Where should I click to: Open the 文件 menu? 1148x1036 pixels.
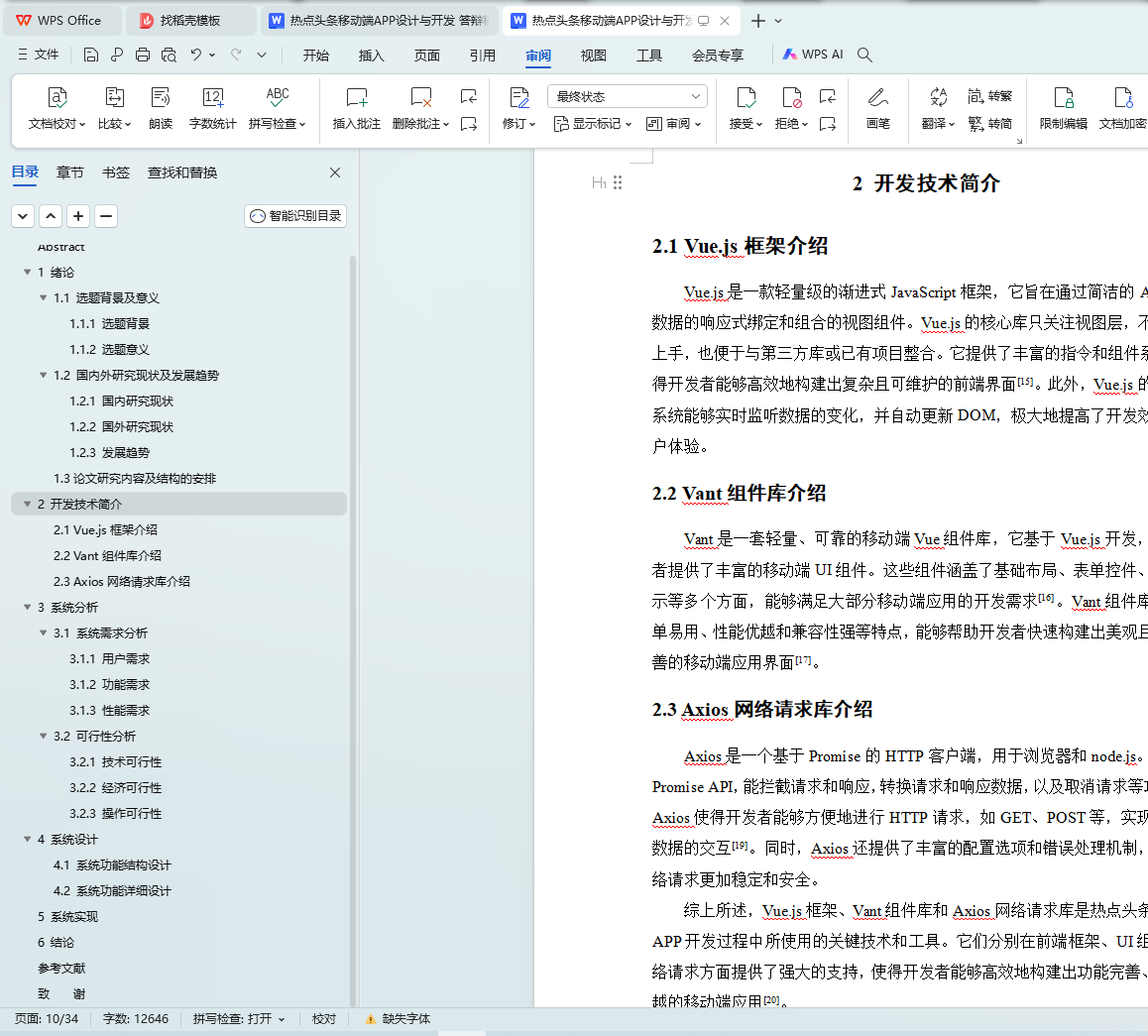38,55
